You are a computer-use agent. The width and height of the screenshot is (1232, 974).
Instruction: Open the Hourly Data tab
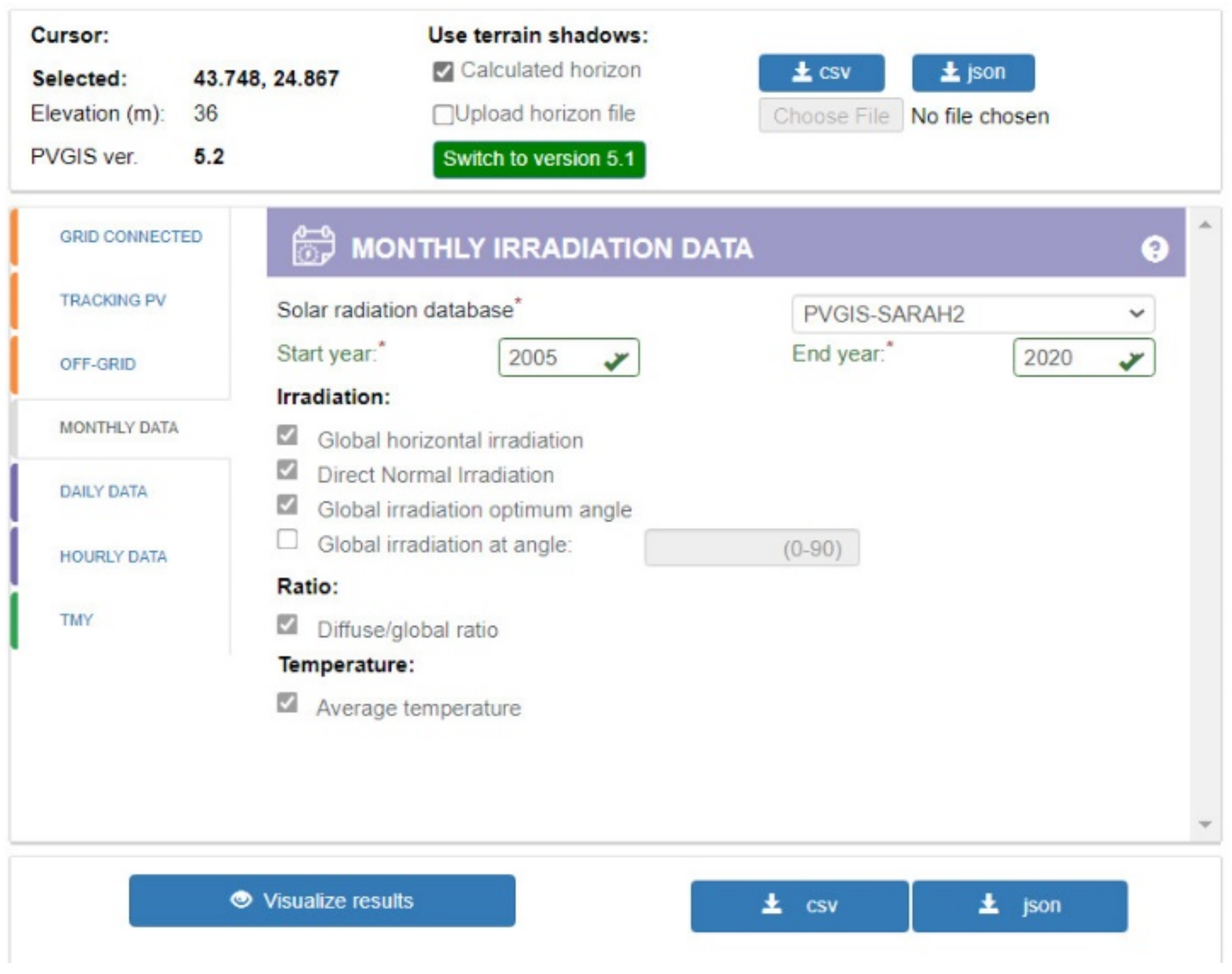coord(113,556)
